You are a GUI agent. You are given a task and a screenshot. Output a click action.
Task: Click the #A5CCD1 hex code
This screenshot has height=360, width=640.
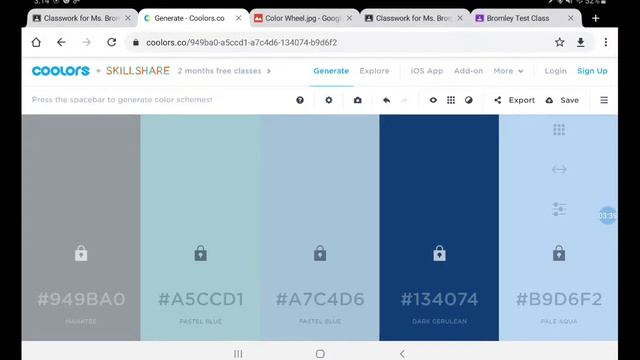tap(200, 299)
